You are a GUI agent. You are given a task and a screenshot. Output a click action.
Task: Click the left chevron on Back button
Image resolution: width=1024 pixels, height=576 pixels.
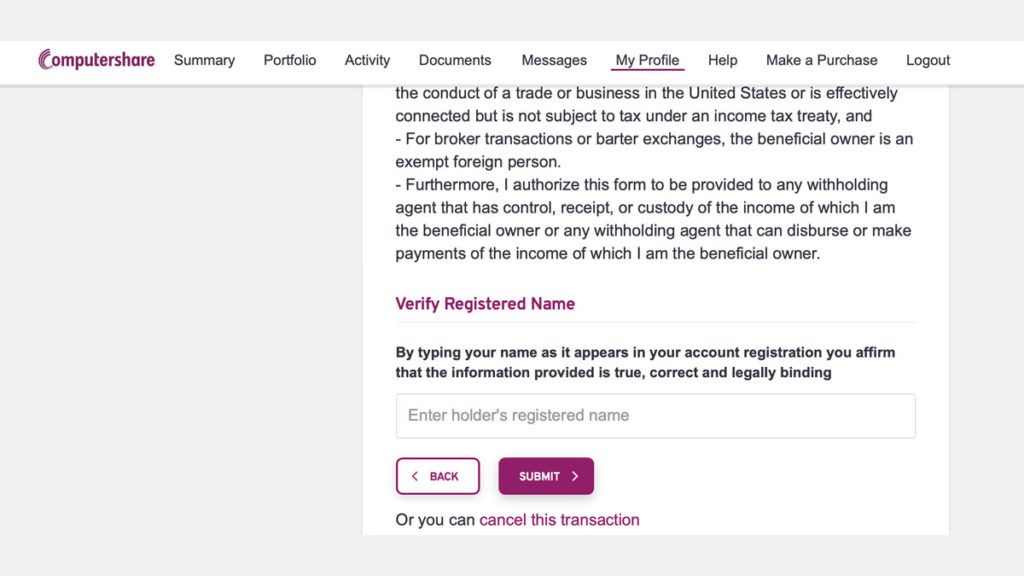(x=415, y=477)
